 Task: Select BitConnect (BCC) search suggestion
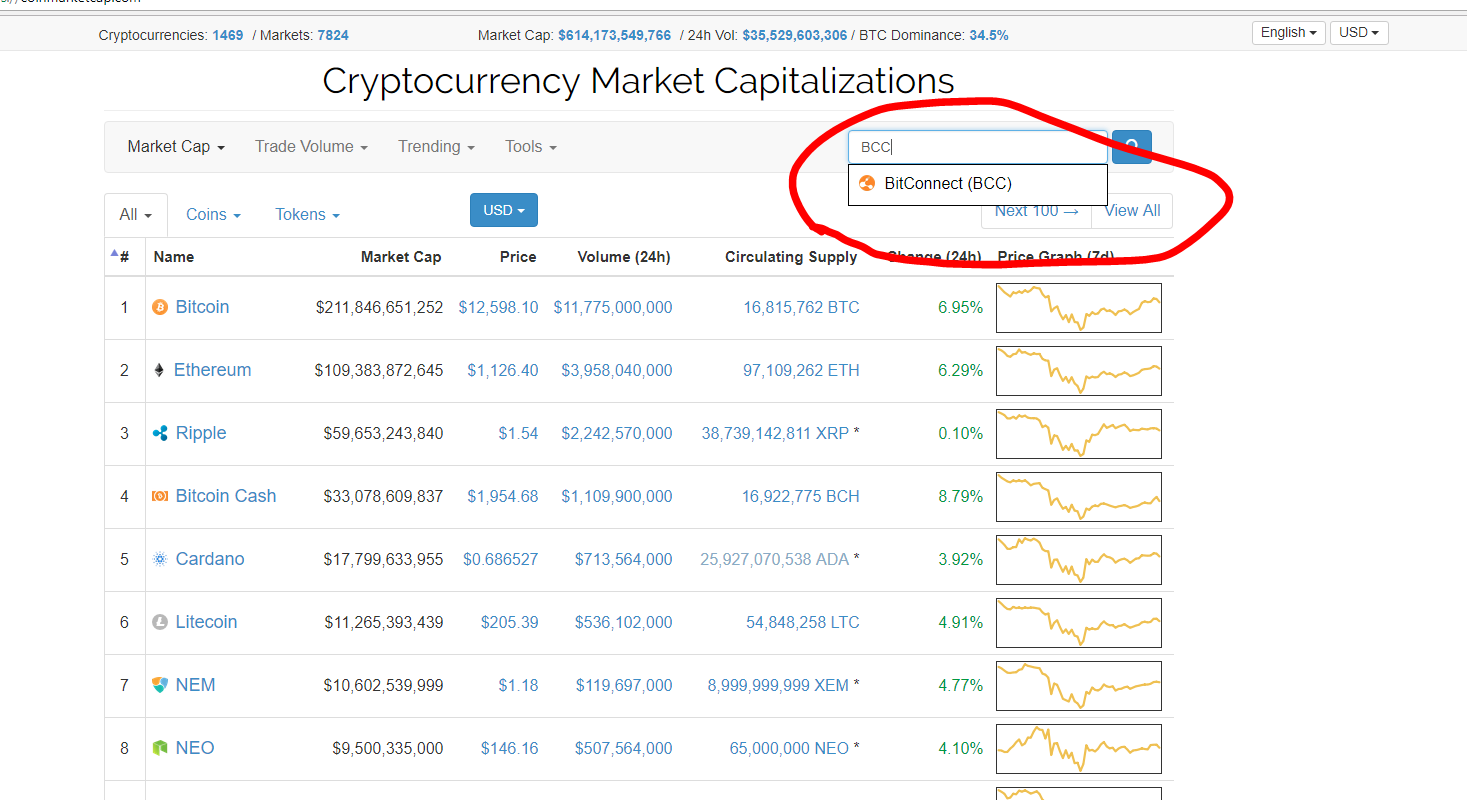pyautogui.click(x=977, y=184)
